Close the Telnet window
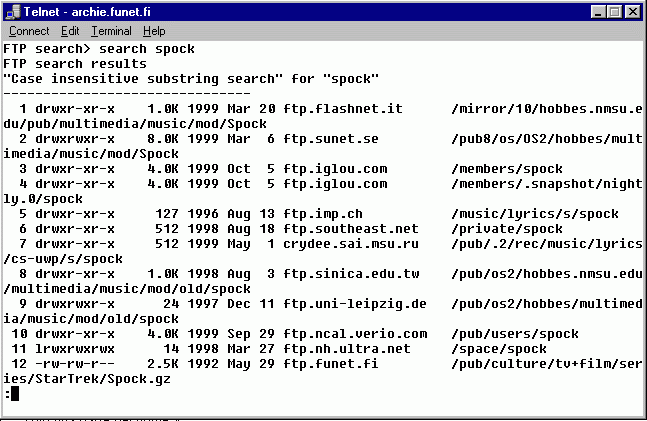The height and width of the screenshot is (421, 647). pyautogui.click(x=633, y=12)
